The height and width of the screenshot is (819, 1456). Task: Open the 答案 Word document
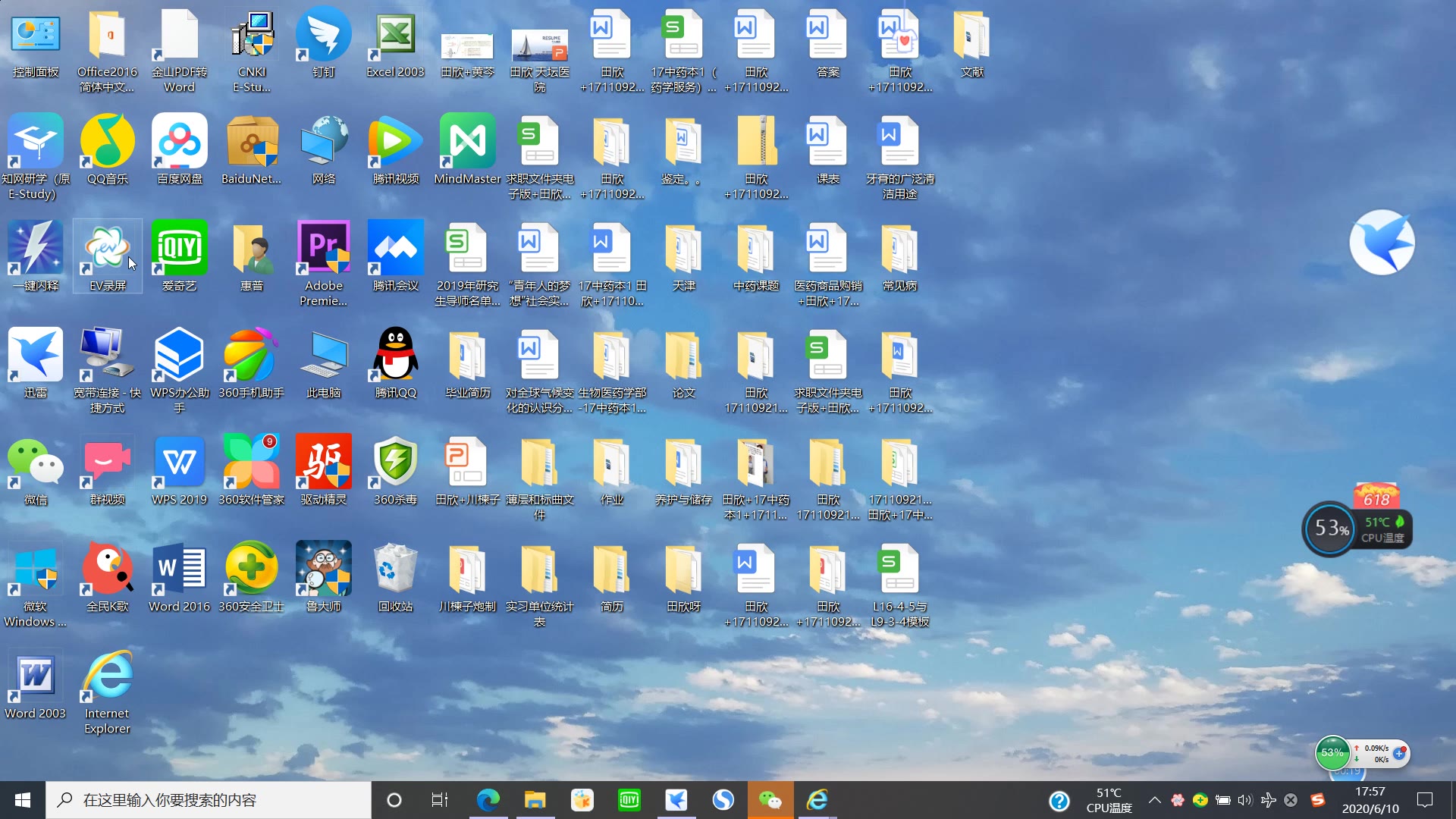coord(828,44)
